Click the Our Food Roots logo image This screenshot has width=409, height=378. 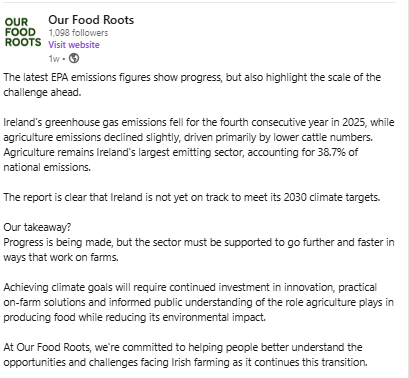(x=23, y=32)
